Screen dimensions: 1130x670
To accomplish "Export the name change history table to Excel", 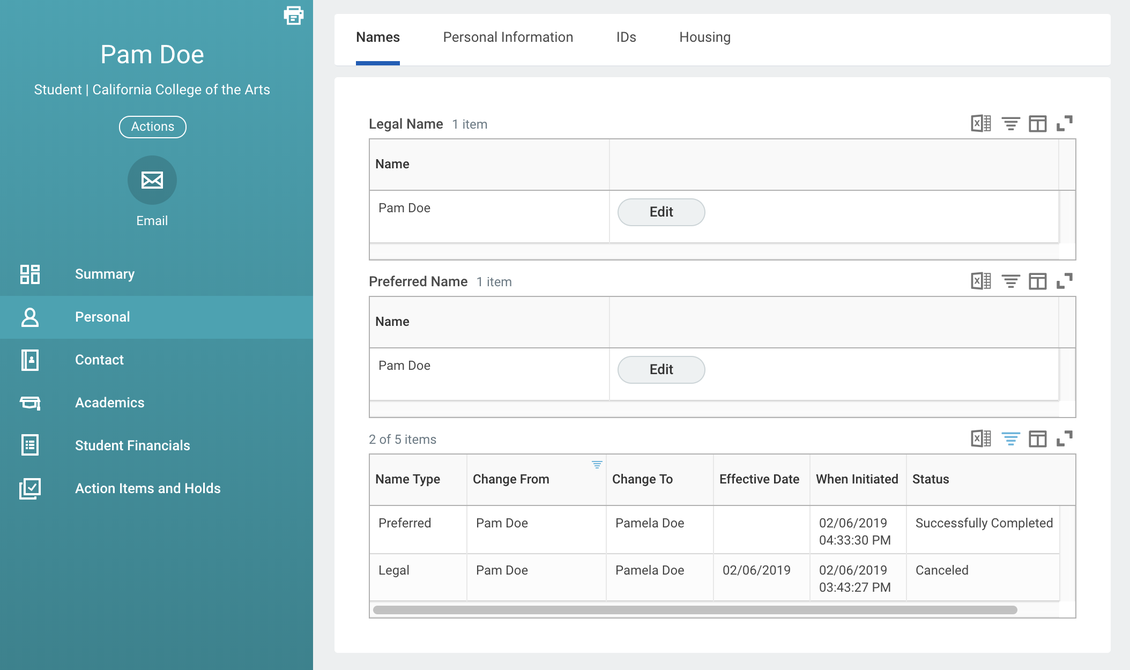I will (x=981, y=438).
